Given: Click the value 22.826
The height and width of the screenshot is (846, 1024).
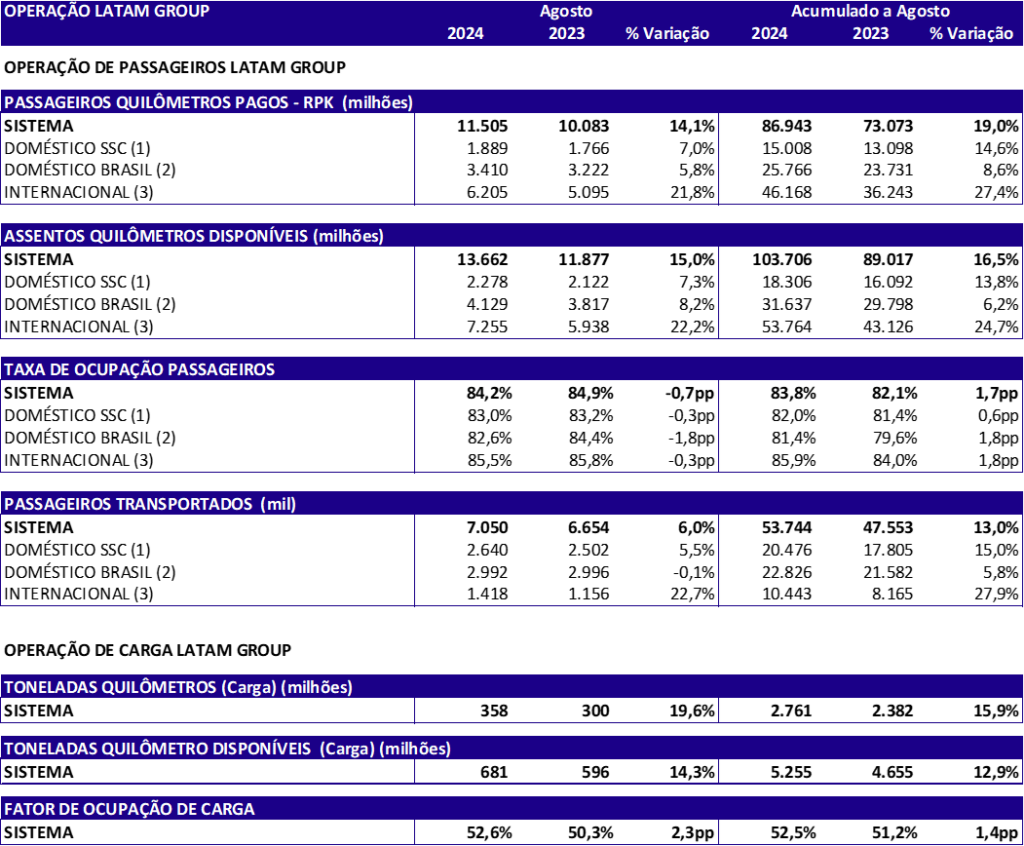Looking at the screenshot, I should click(786, 572).
